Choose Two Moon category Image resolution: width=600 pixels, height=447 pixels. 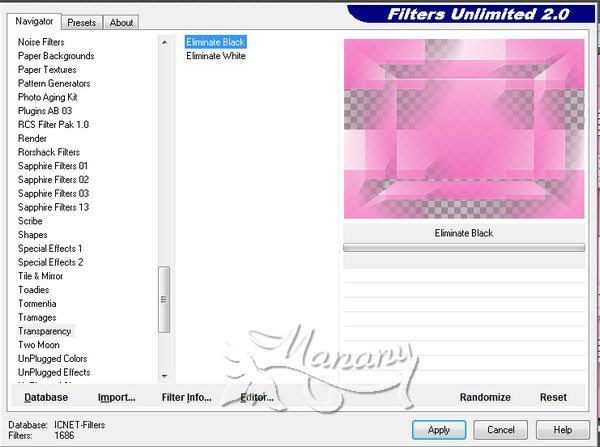(39, 345)
